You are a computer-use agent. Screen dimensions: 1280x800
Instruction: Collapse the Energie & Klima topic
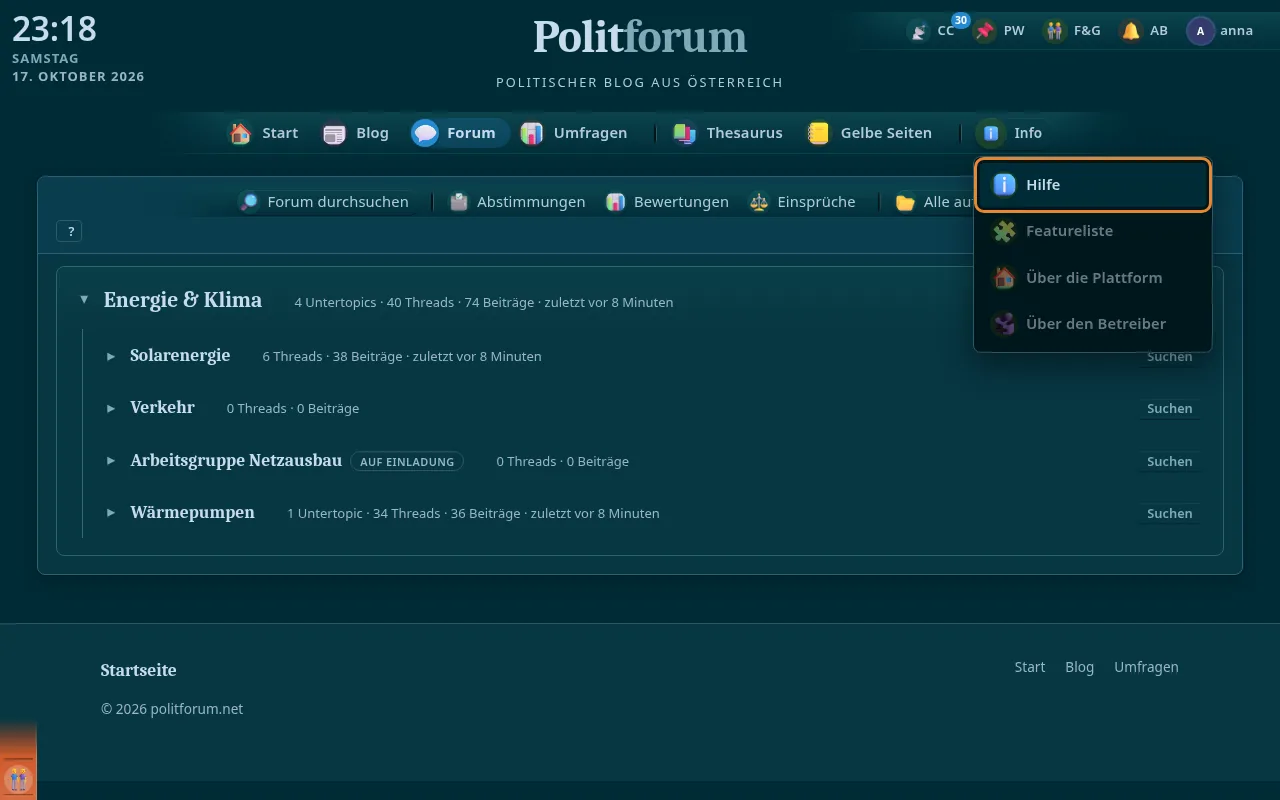point(84,300)
